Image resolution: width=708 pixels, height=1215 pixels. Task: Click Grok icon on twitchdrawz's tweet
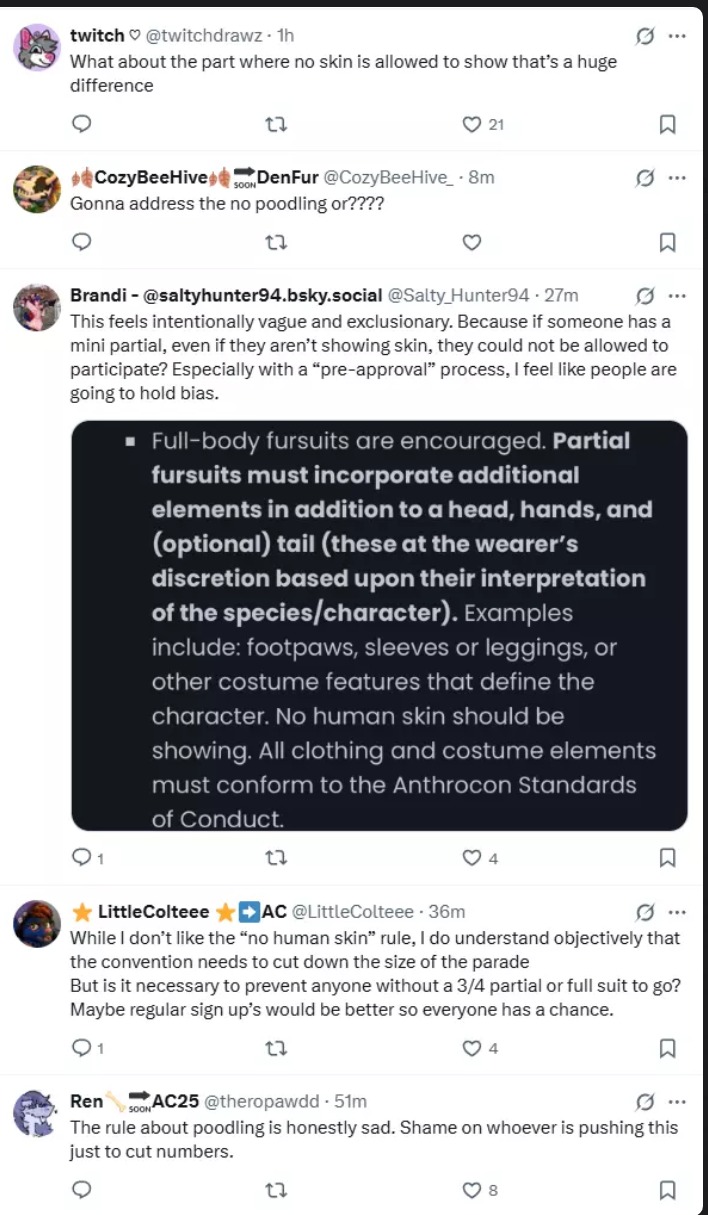point(646,36)
